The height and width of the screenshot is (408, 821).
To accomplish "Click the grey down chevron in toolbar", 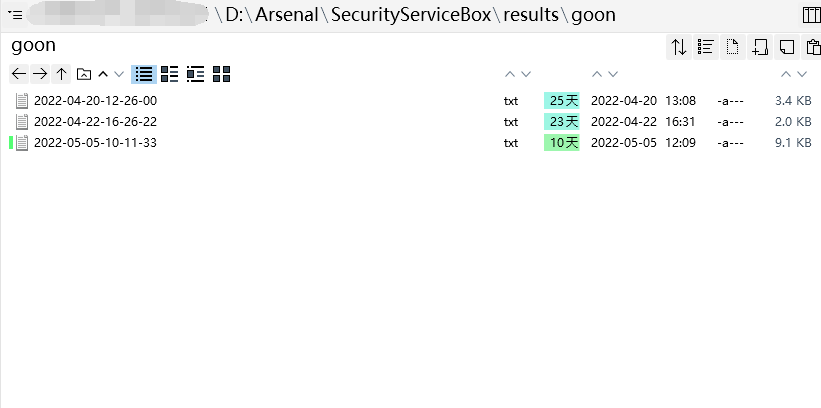I will tap(119, 74).
